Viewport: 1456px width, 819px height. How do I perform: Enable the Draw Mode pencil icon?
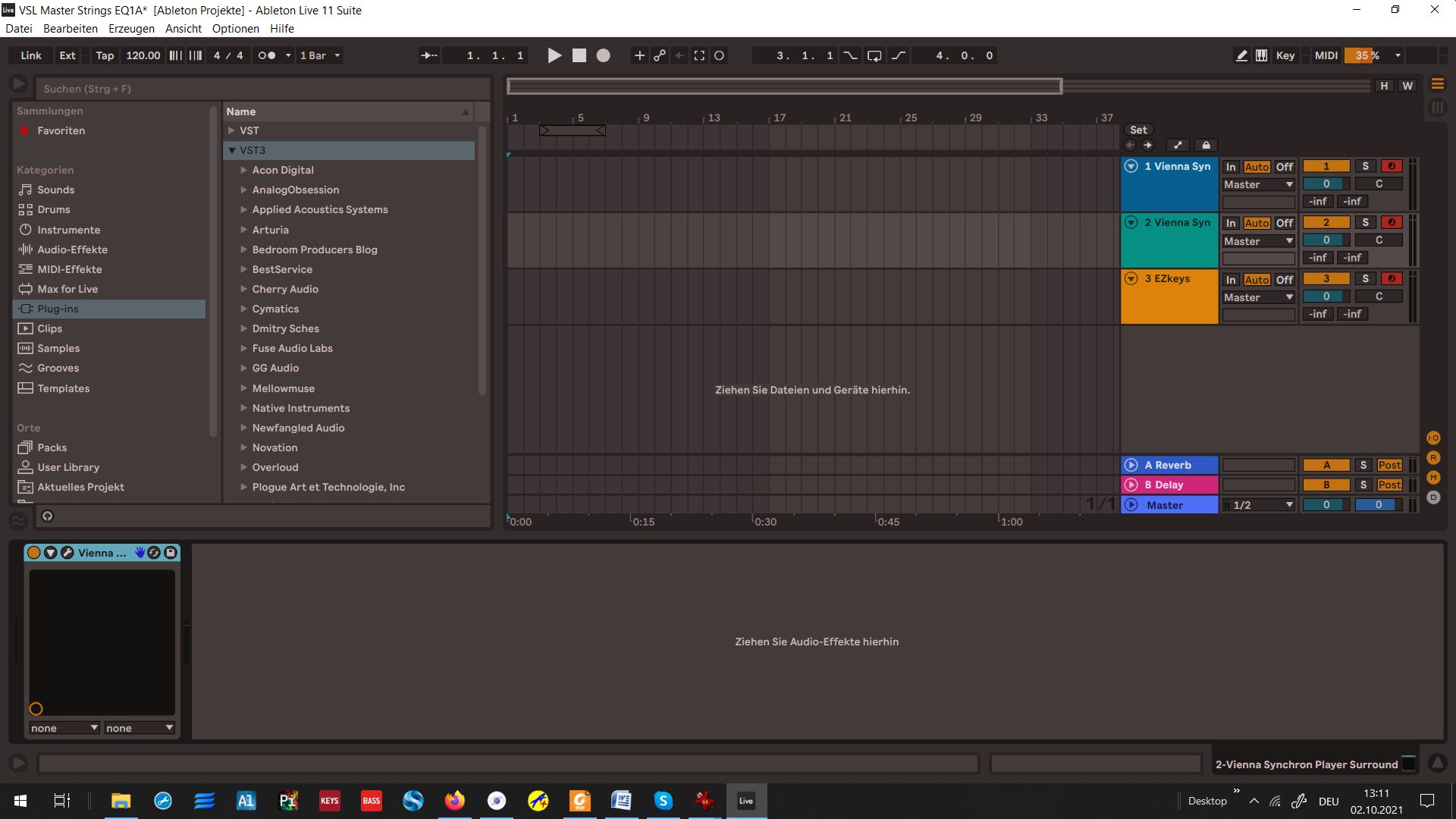pyautogui.click(x=1241, y=55)
